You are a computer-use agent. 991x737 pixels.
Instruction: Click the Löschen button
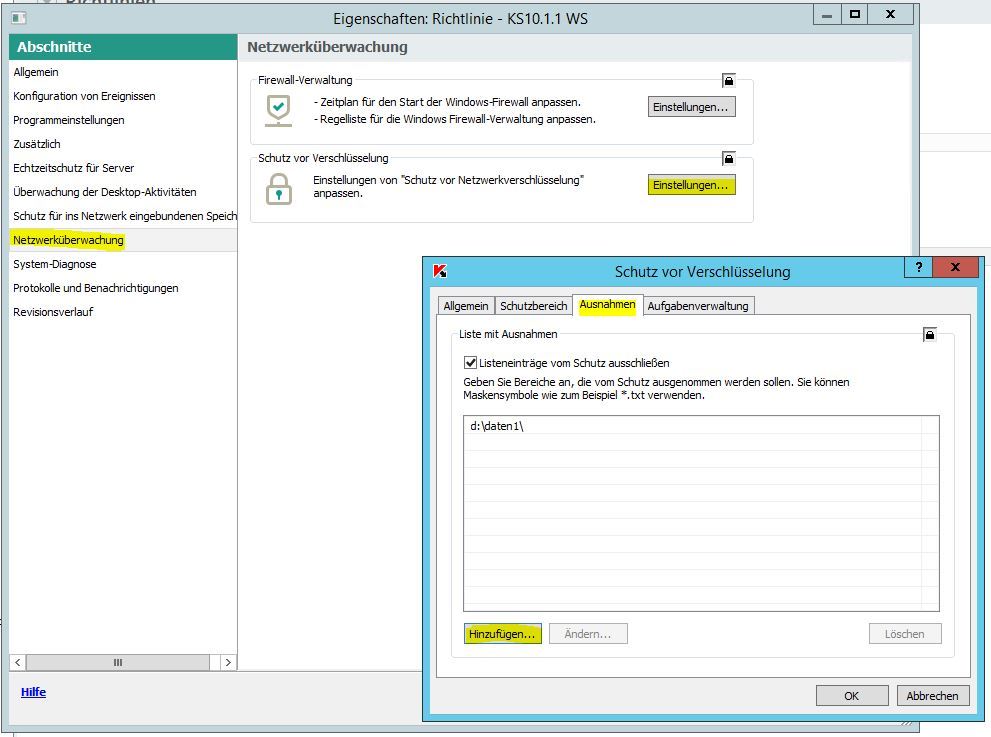click(904, 634)
